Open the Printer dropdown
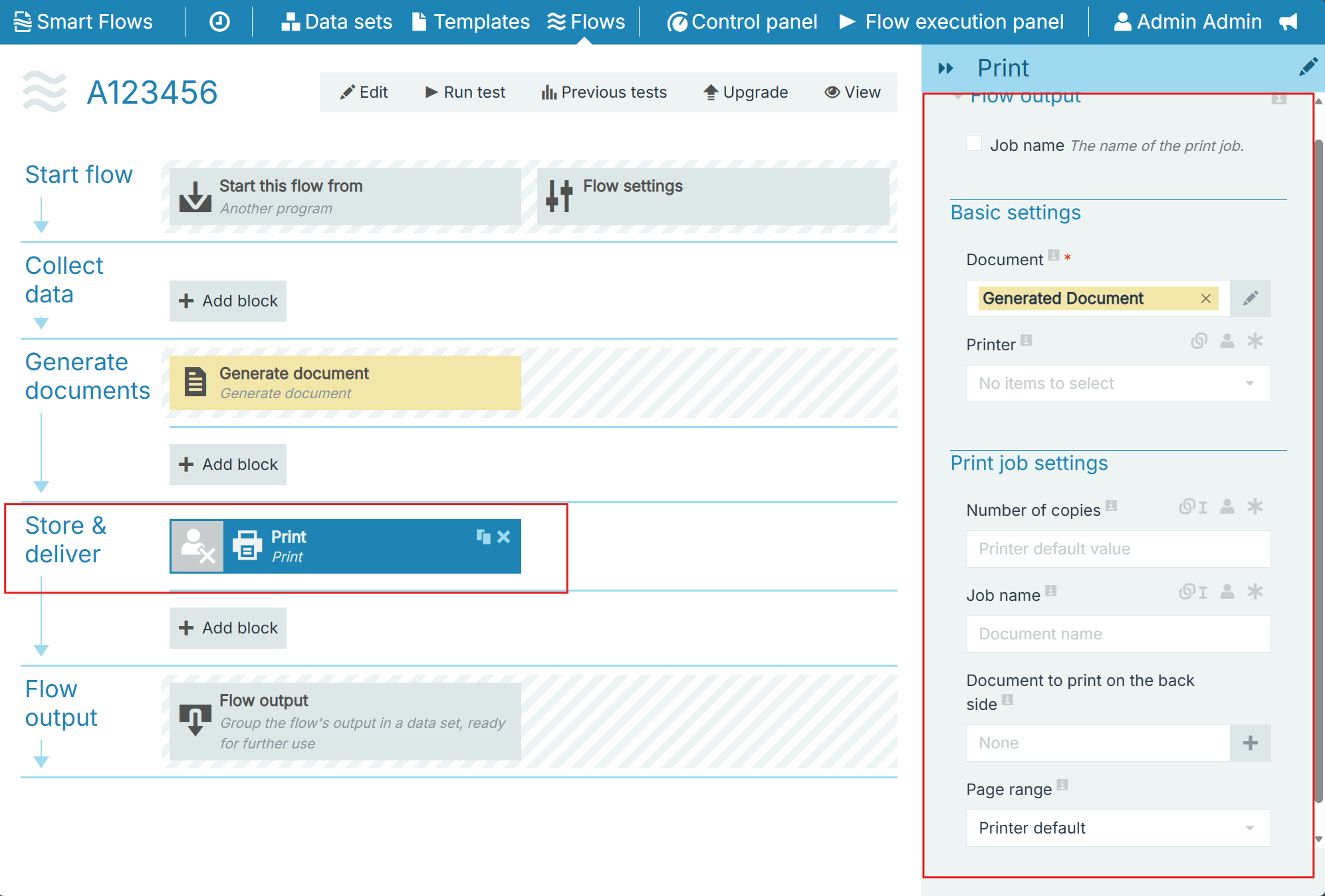1325x896 pixels. pyautogui.click(x=1118, y=384)
